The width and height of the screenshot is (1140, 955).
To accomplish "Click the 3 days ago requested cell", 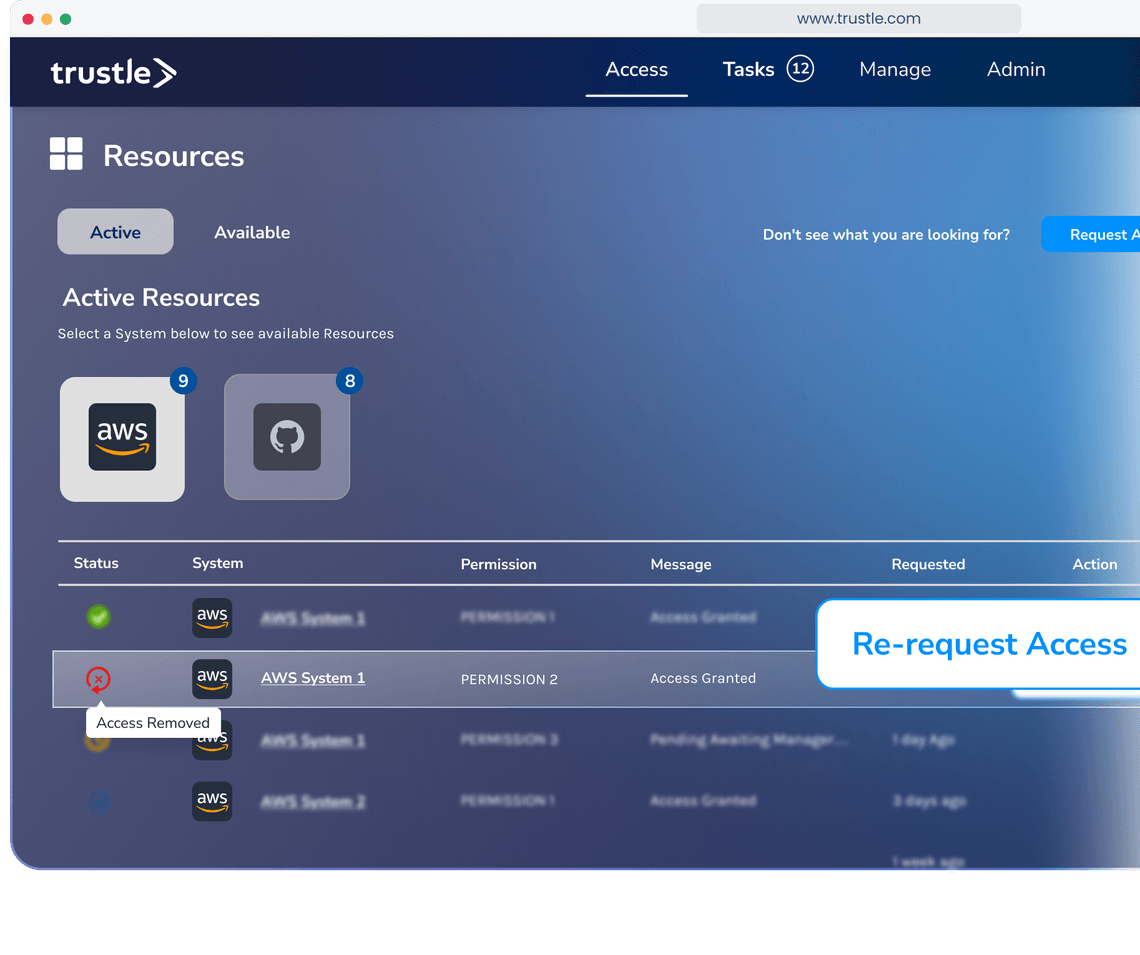I will [929, 801].
